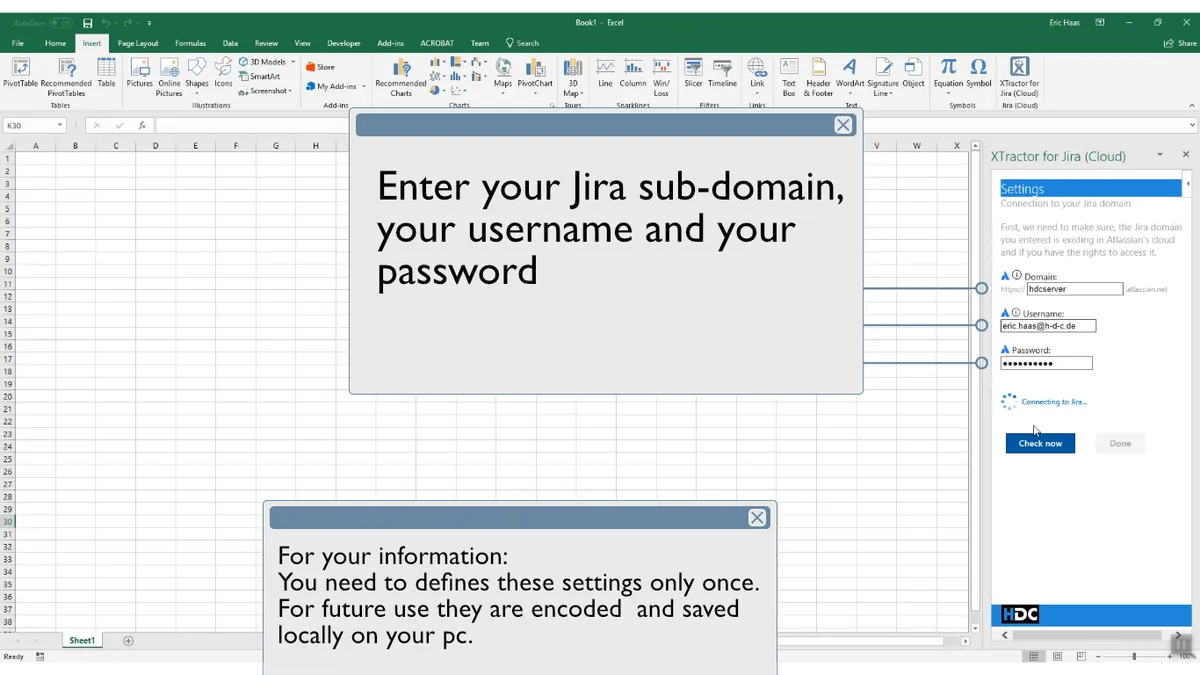This screenshot has height=675, width=1200.
Task: Toggle the AutoSave switch
Action: point(60,23)
